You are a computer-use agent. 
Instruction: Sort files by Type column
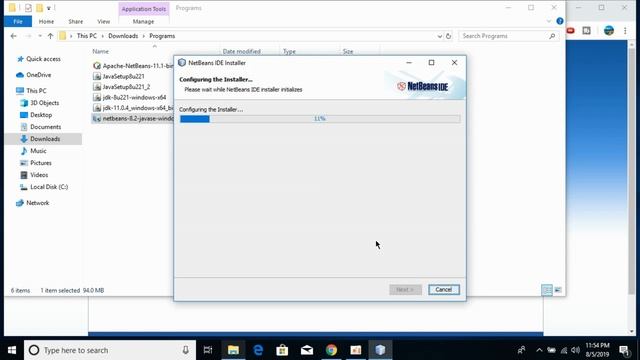289,51
